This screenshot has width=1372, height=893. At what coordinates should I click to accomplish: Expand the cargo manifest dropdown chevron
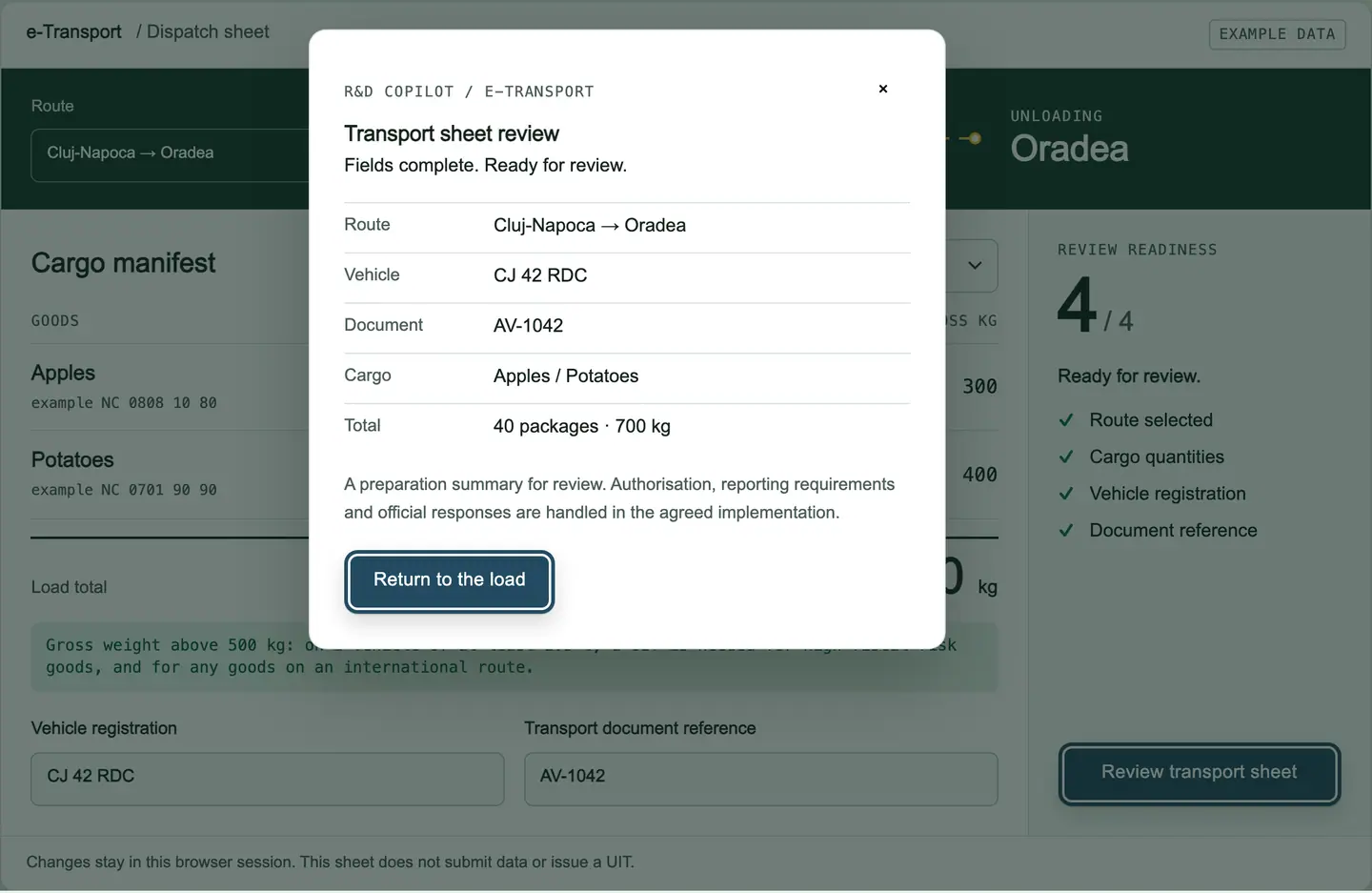974,266
